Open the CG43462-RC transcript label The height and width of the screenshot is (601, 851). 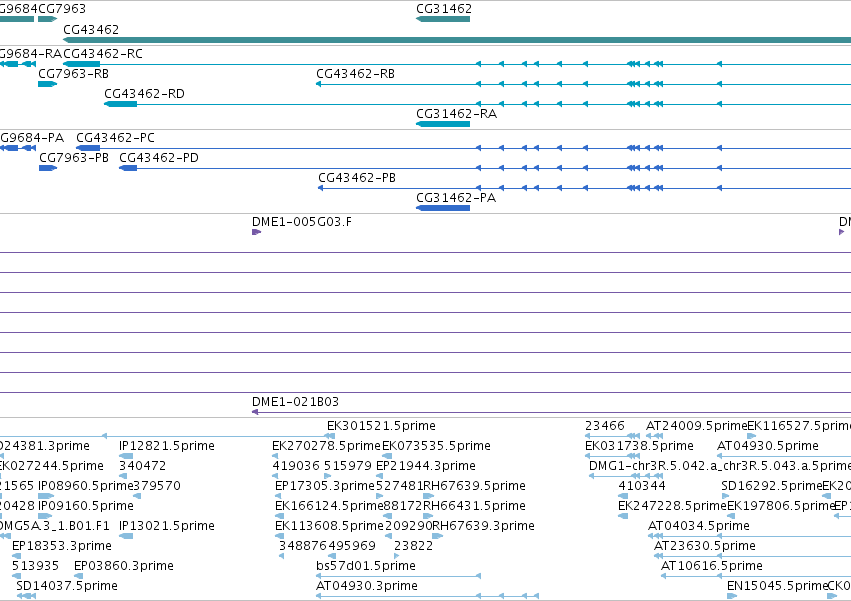tap(103, 54)
